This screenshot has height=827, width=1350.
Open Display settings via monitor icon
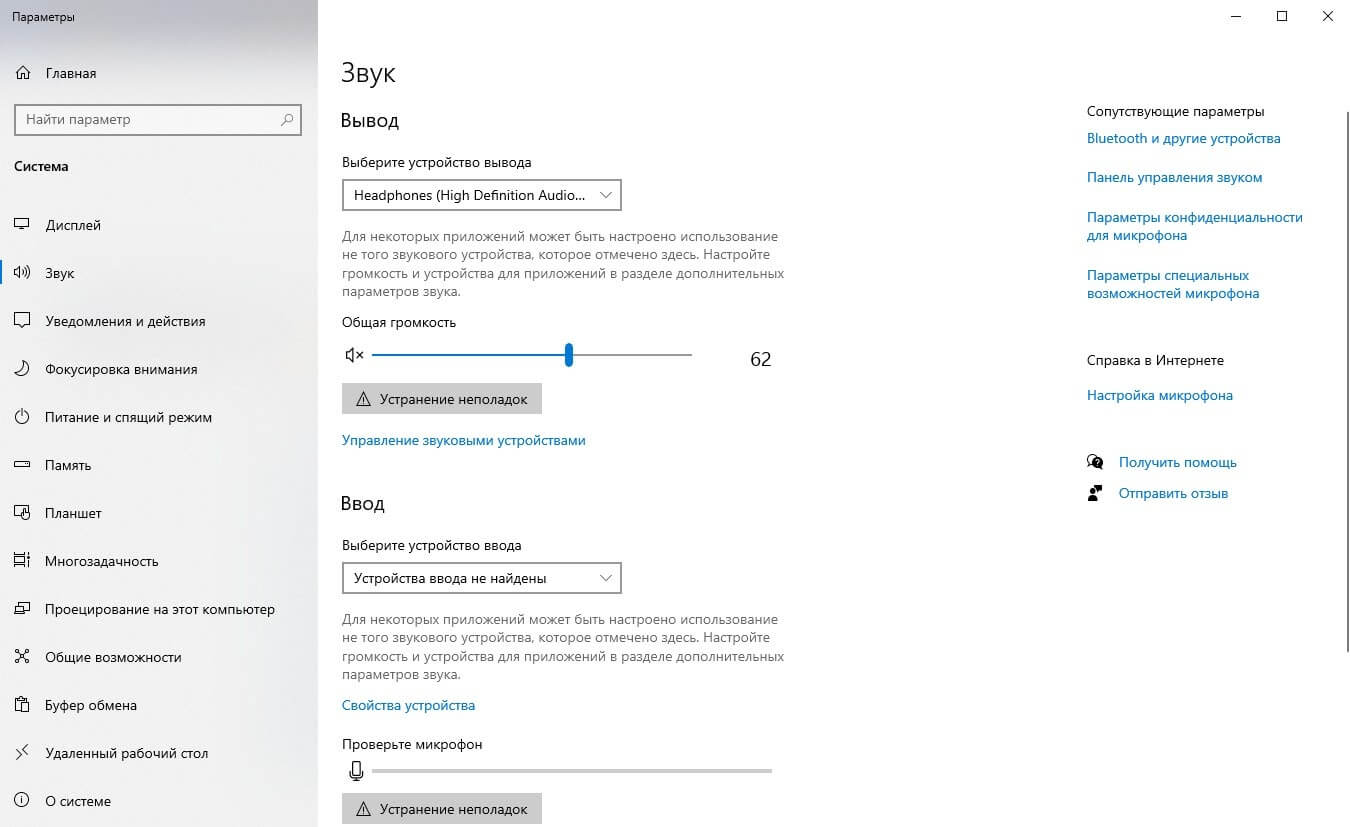point(23,225)
